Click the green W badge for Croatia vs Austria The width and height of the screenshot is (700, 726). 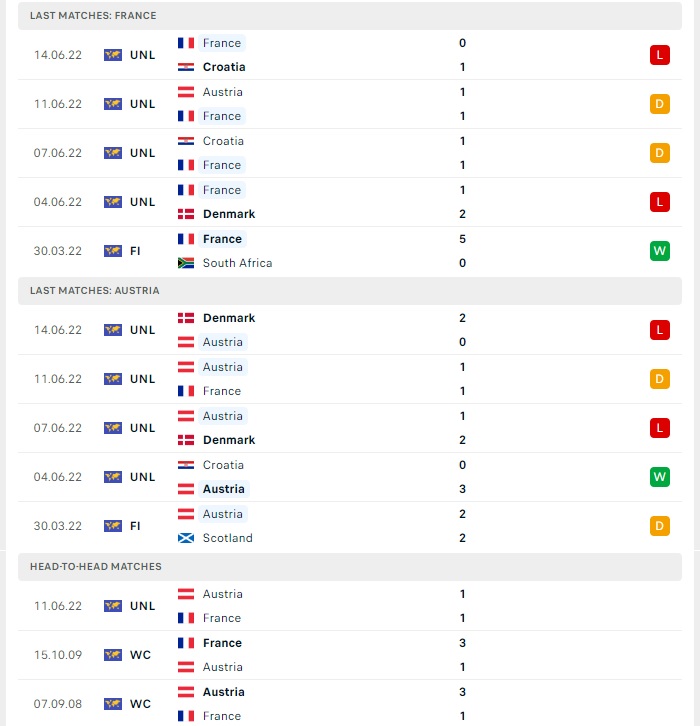tap(659, 477)
